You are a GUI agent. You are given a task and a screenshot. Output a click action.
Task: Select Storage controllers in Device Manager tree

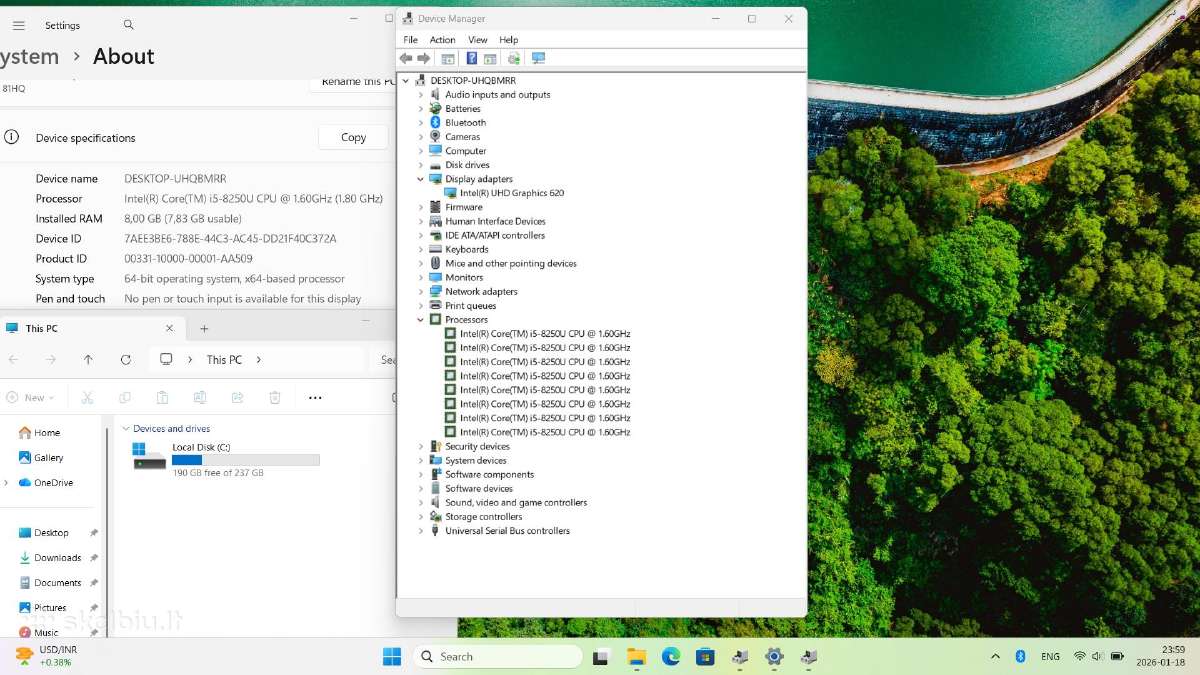click(x=484, y=517)
